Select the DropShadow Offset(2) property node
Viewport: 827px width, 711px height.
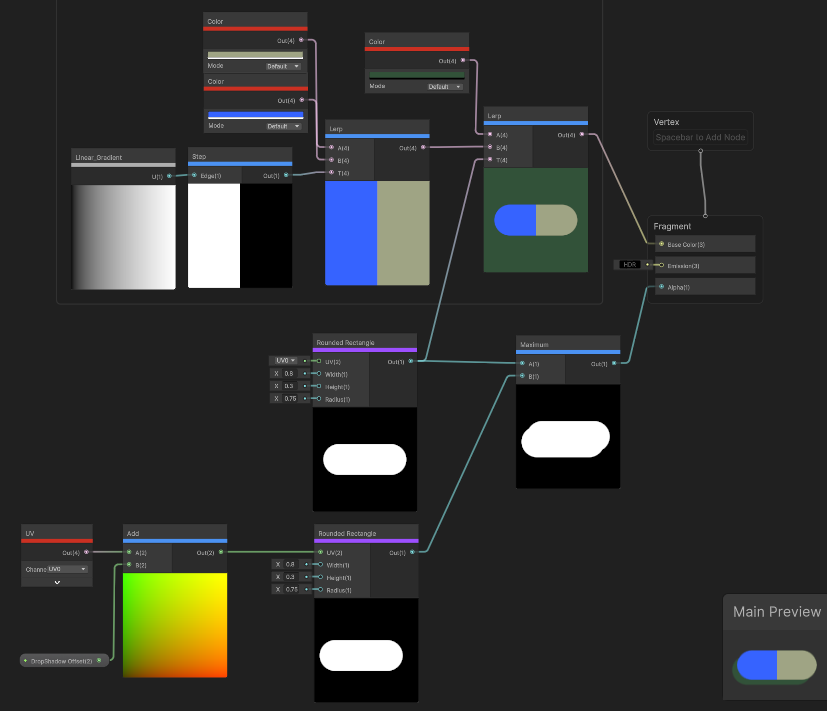coord(62,661)
